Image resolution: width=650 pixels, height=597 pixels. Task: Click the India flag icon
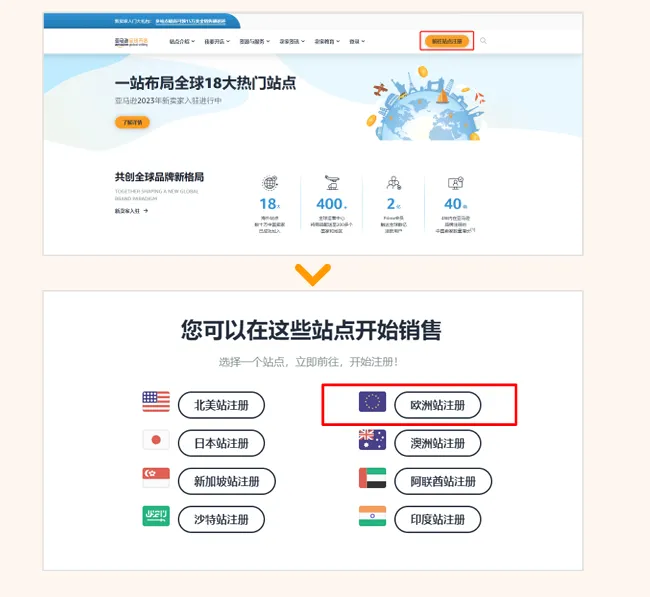[372, 516]
